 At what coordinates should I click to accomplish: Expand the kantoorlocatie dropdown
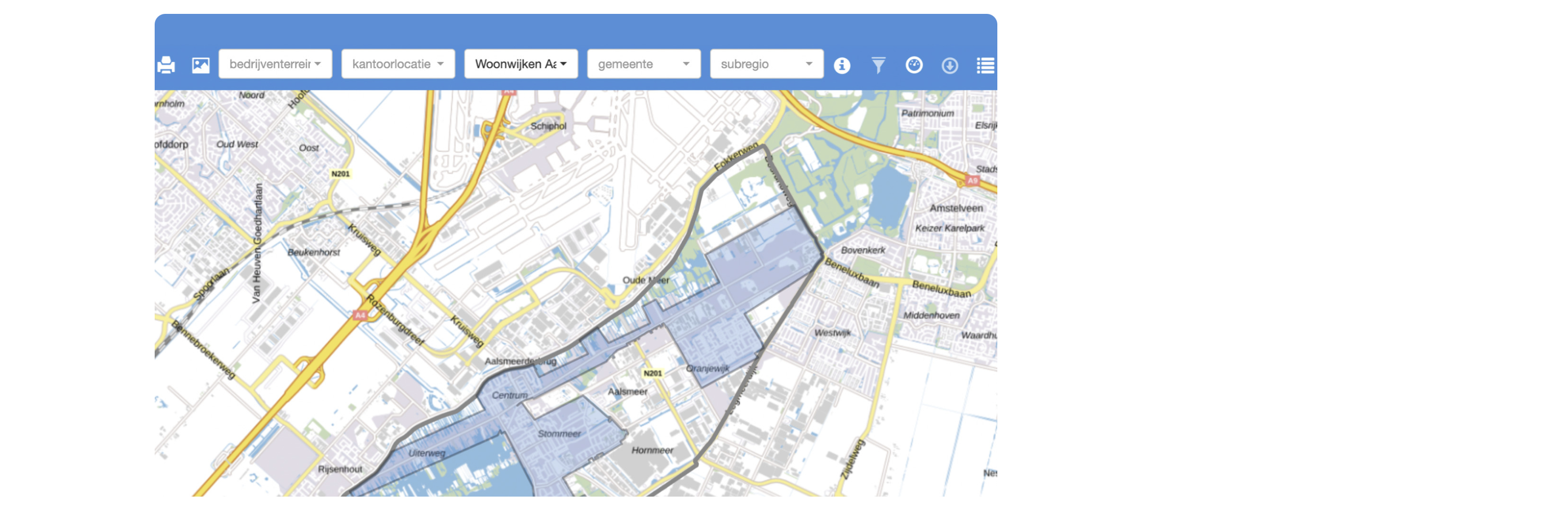click(398, 64)
